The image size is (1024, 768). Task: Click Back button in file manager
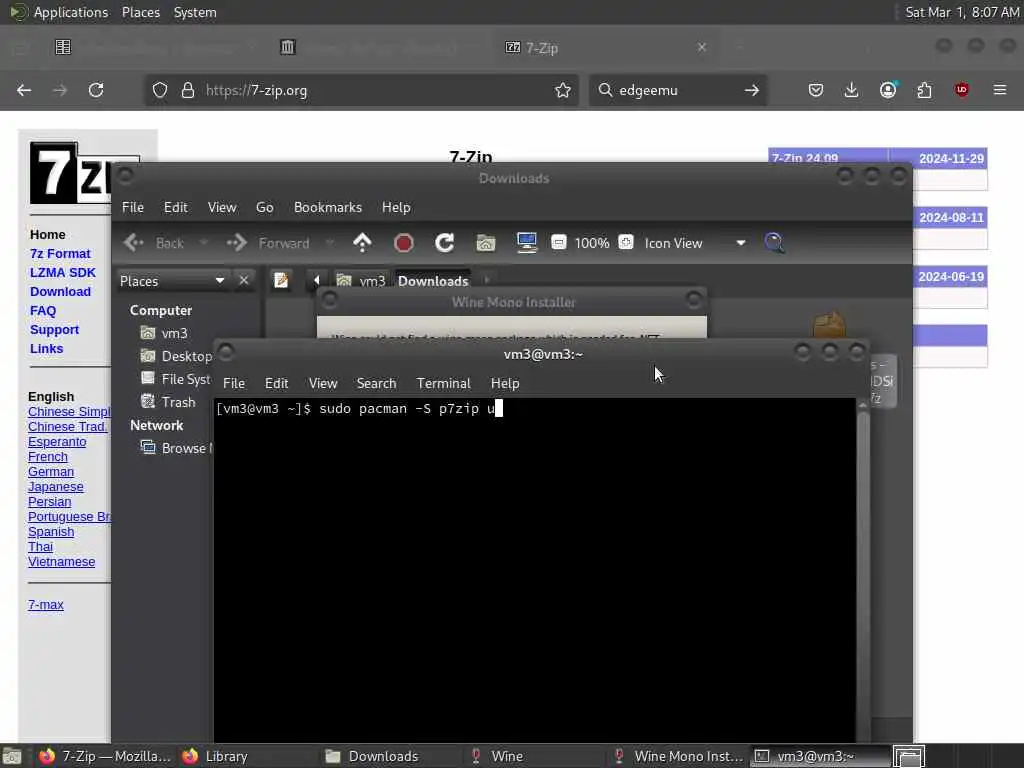point(154,243)
